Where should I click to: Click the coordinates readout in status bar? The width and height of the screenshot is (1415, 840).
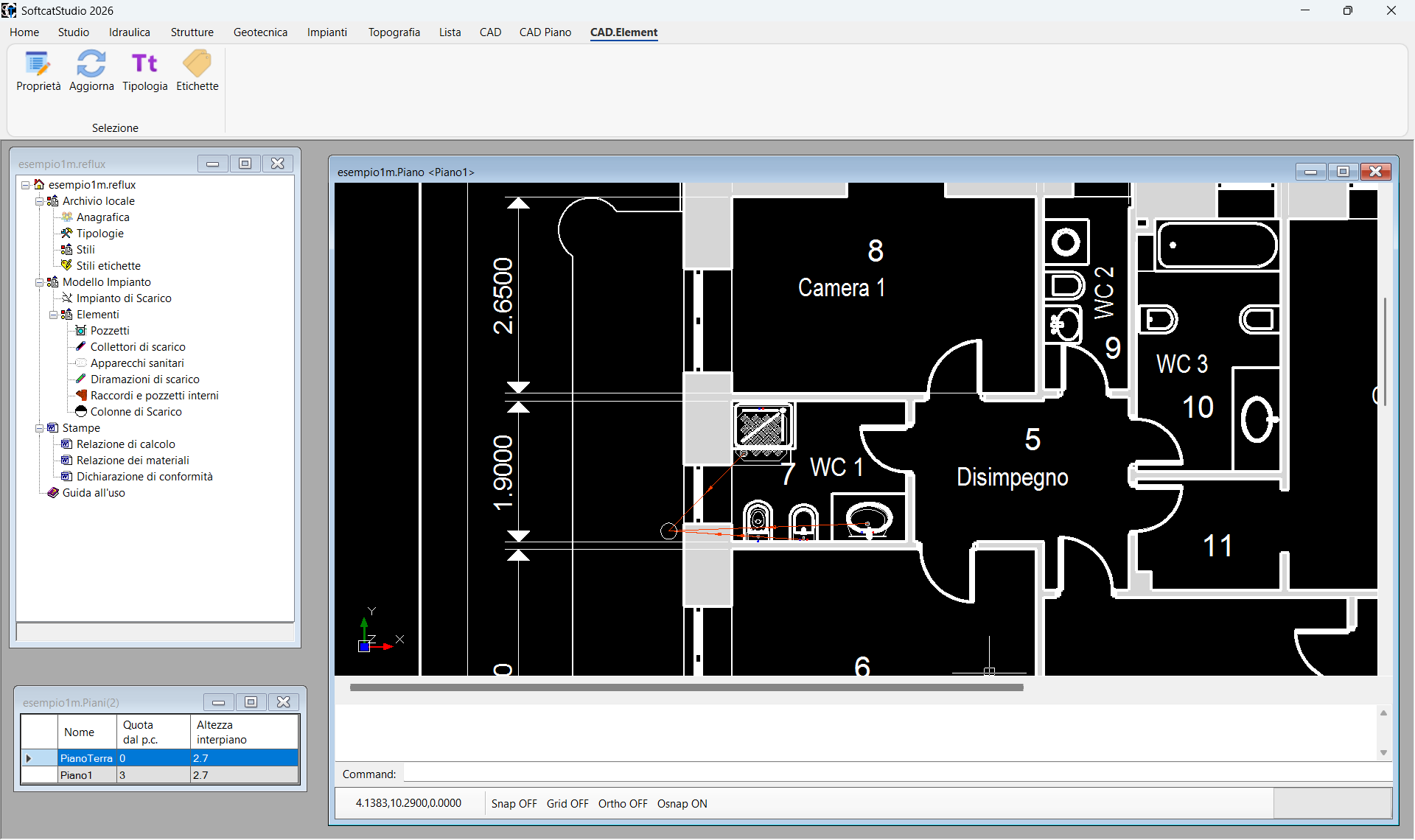408,803
